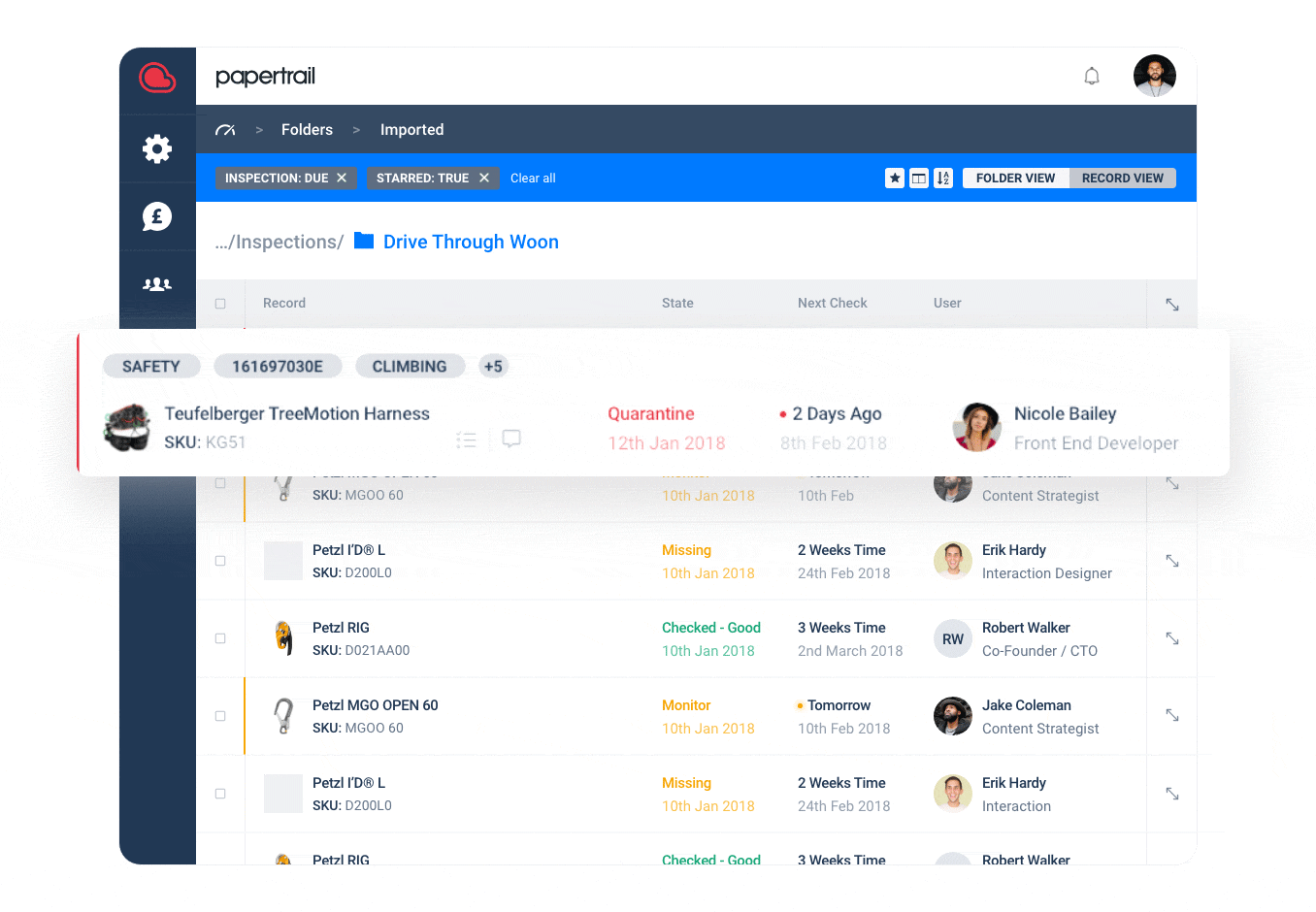The image size is (1316, 912).
Task: Open the users group icon in sidebar
Action: pyautogui.click(x=157, y=284)
